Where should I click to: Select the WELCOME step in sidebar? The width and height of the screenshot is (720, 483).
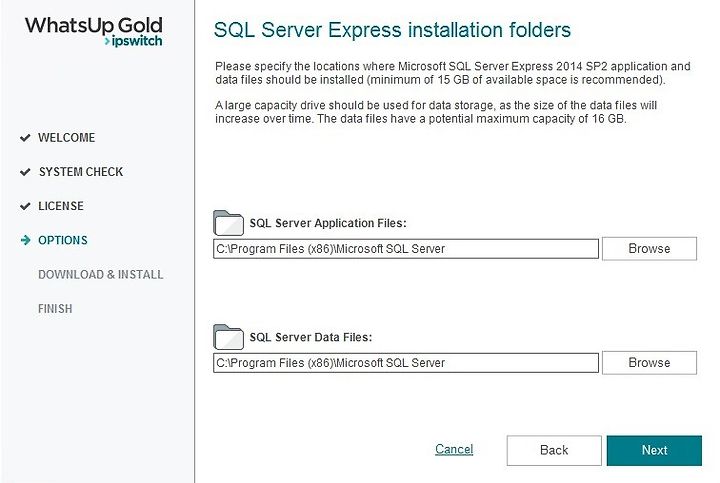tap(67, 138)
